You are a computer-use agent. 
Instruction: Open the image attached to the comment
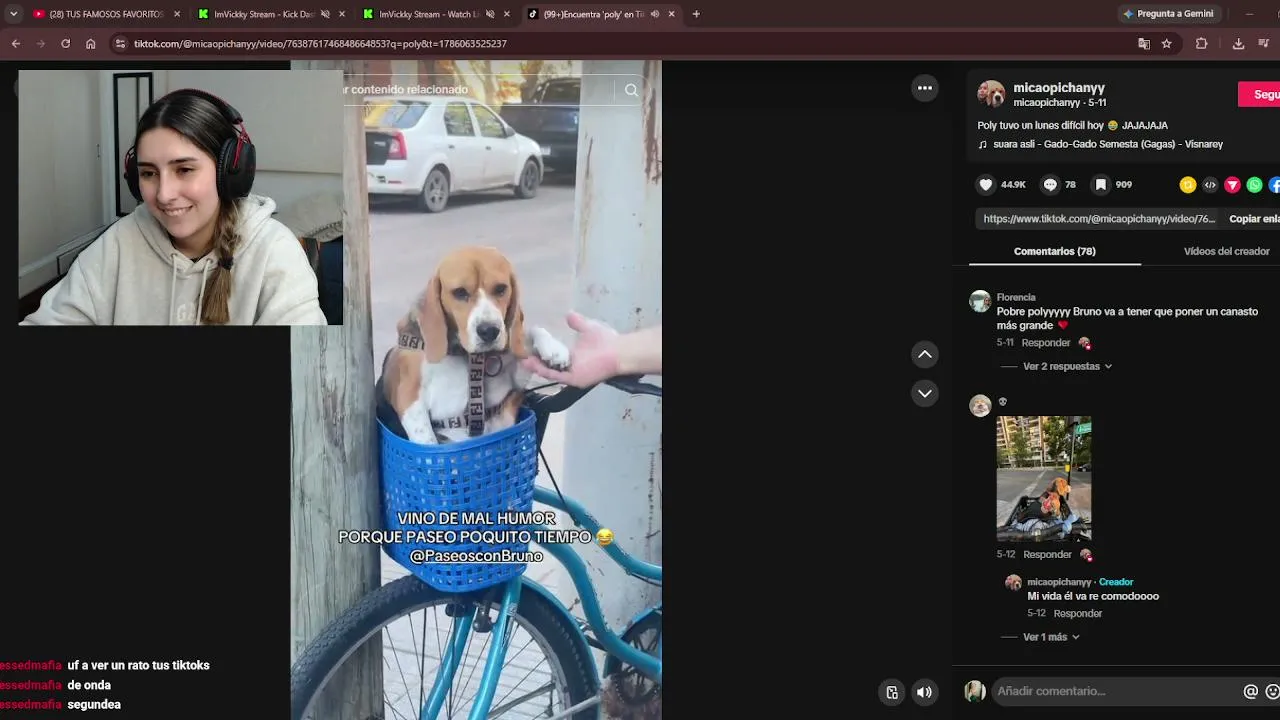coord(1044,479)
